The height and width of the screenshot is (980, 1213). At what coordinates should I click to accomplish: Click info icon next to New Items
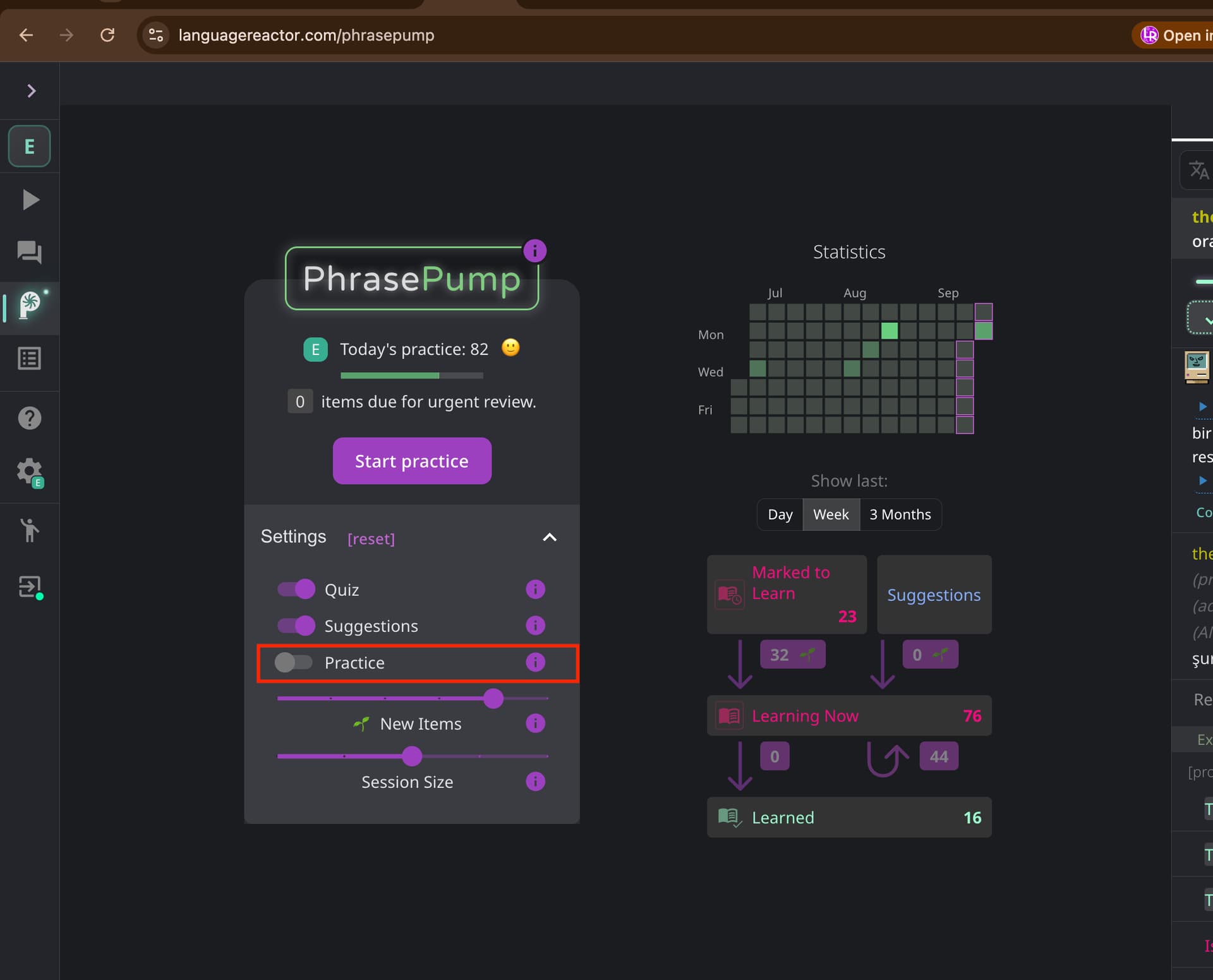[x=535, y=723]
